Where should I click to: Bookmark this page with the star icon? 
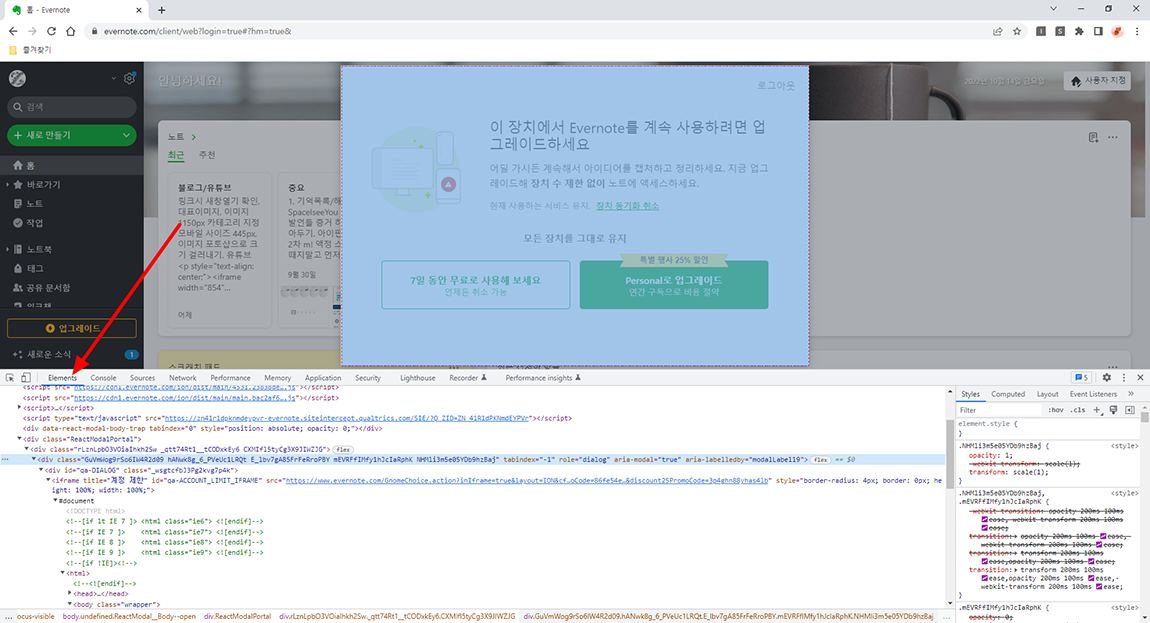point(1017,32)
